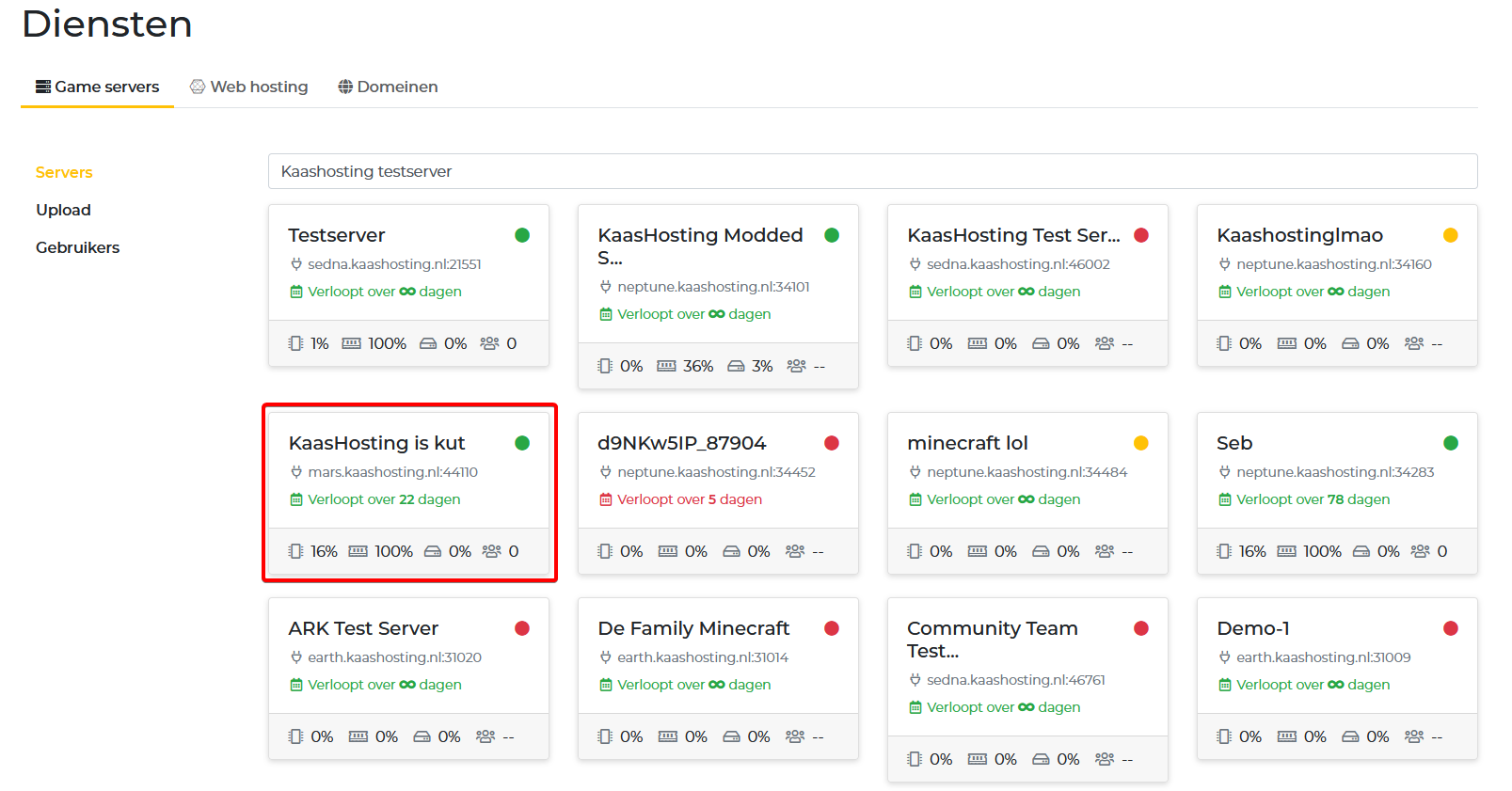Click the calendar icon on d9NKw5IP_87904 card

pyautogui.click(x=606, y=499)
